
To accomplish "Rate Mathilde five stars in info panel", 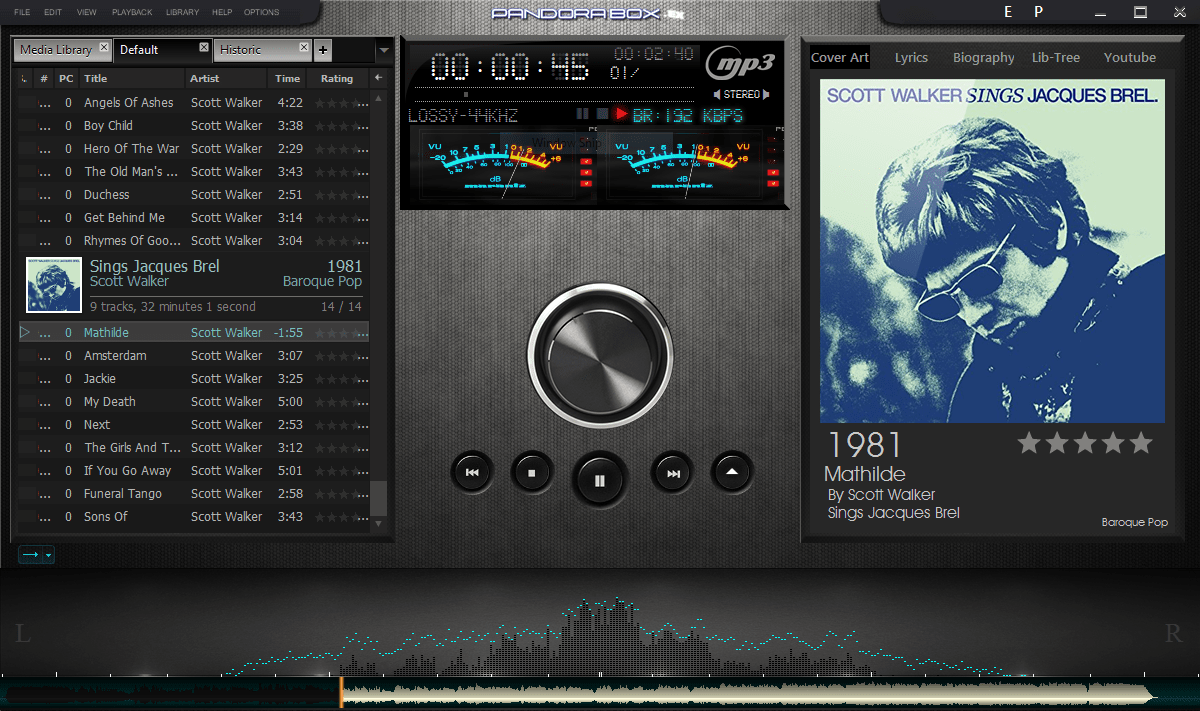I will (1141, 443).
